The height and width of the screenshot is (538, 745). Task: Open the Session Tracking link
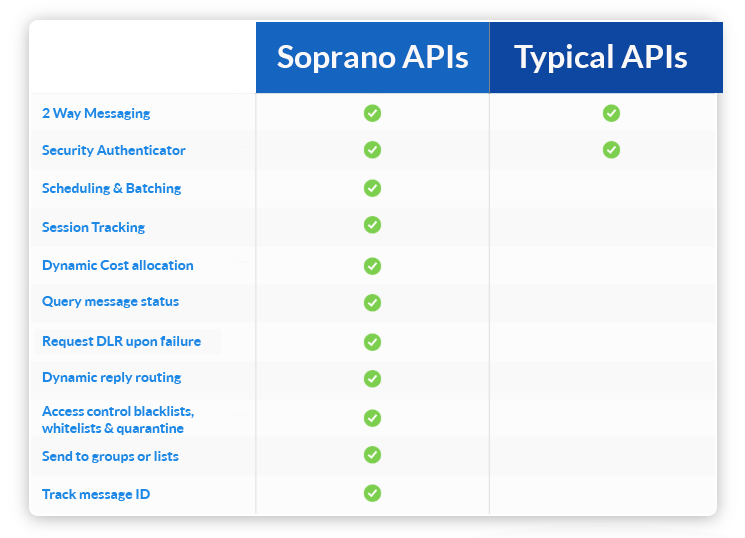94,227
